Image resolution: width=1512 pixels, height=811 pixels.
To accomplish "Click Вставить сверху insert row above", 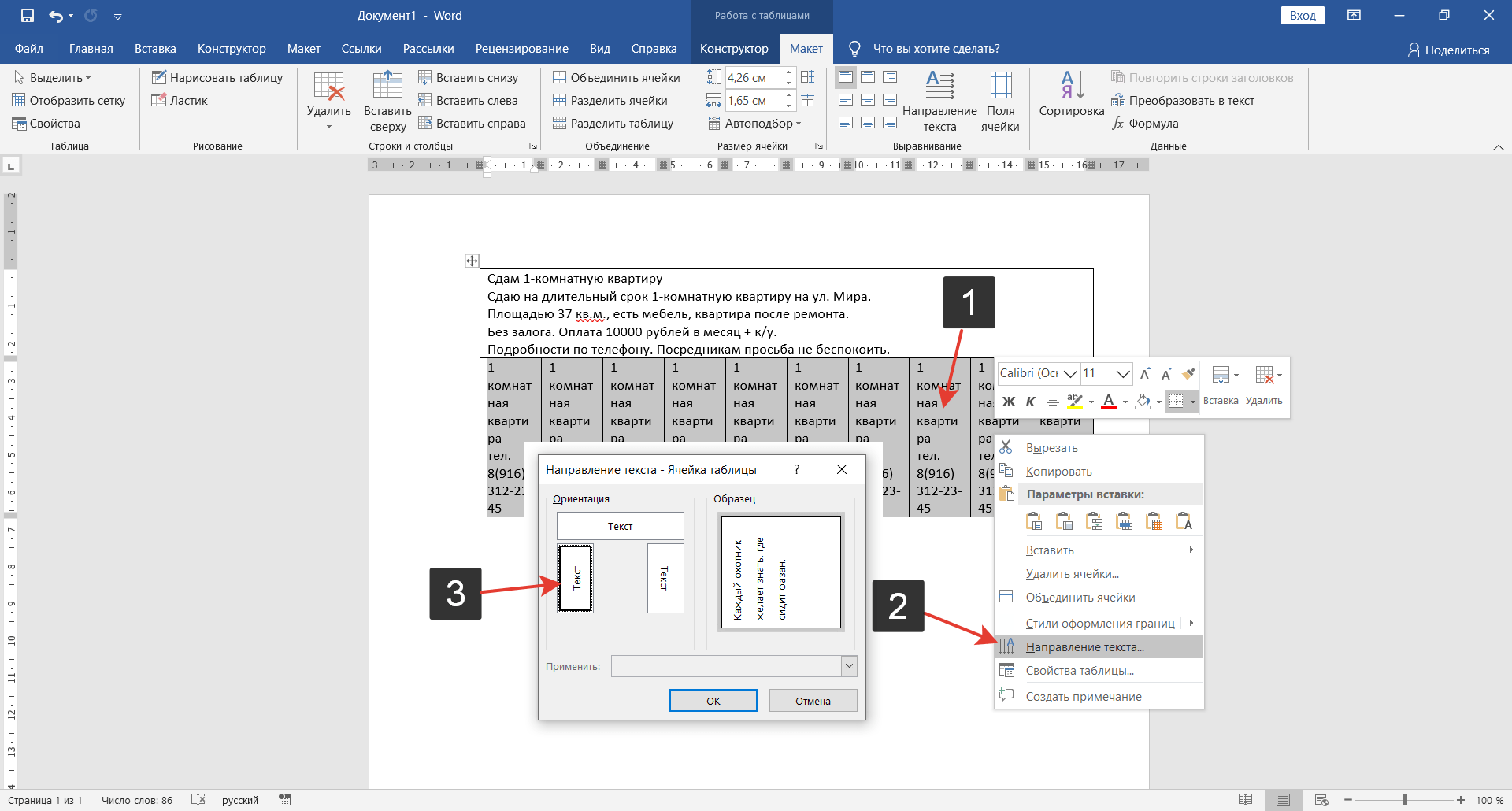I will click(387, 102).
